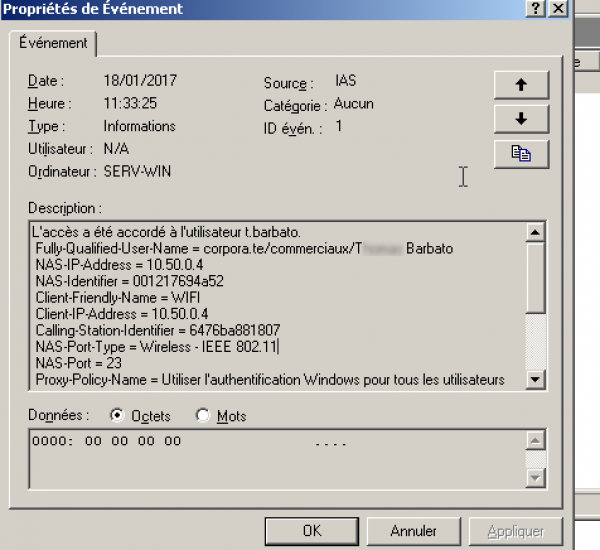Click the up arrow of the Données scrollbar

(535, 441)
